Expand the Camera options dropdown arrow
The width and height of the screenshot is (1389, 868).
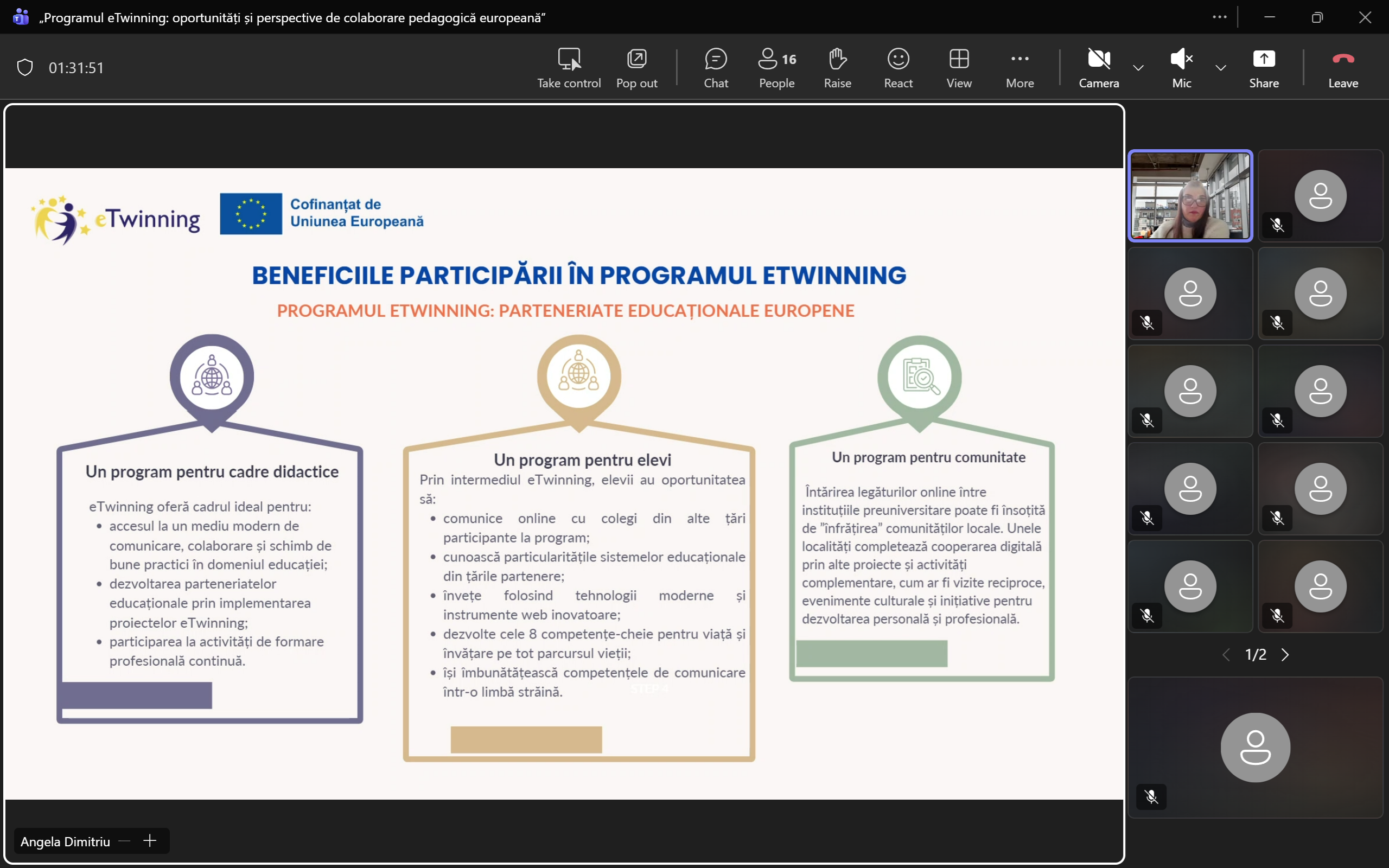(x=1138, y=68)
